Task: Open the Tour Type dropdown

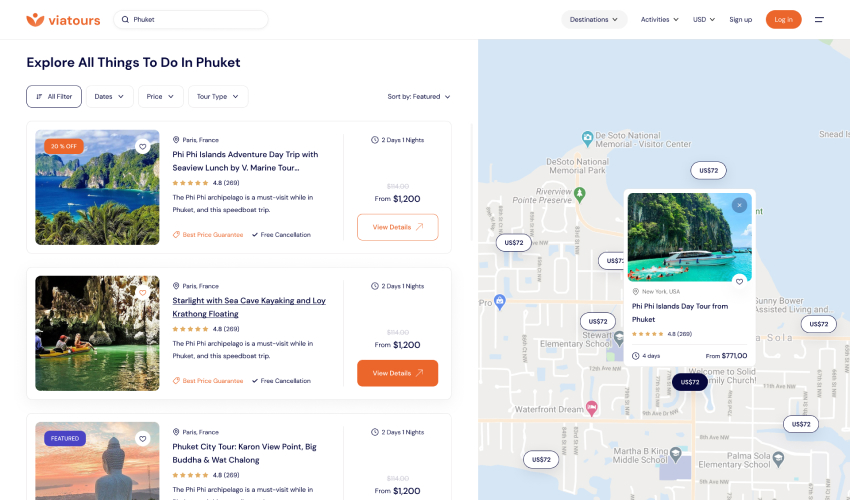Action: coord(218,96)
